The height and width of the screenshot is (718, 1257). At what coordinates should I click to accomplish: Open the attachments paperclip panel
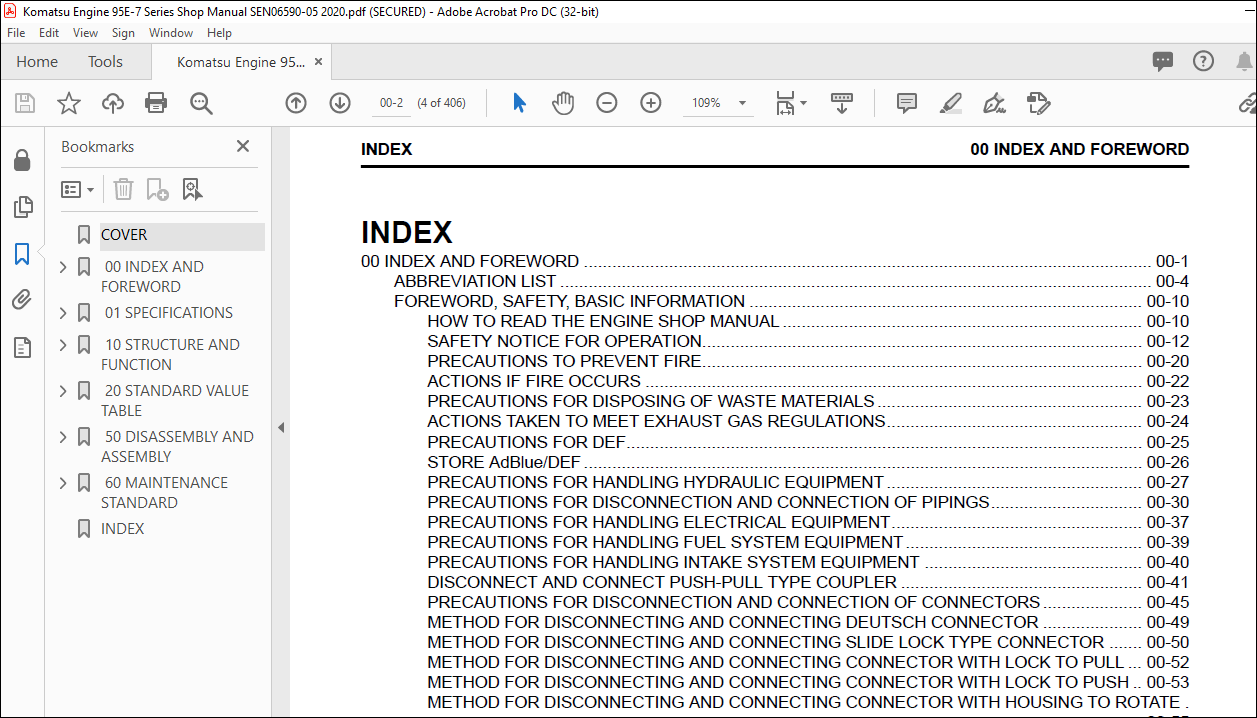click(22, 300)
